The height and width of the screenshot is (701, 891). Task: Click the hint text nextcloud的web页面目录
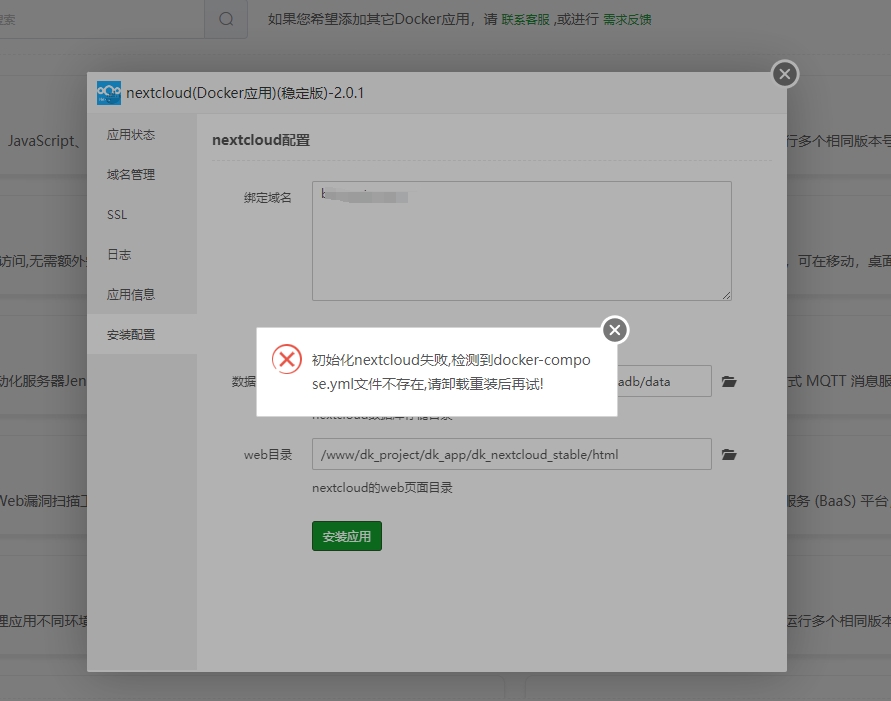pyautogui.click(x=382, y=488)
